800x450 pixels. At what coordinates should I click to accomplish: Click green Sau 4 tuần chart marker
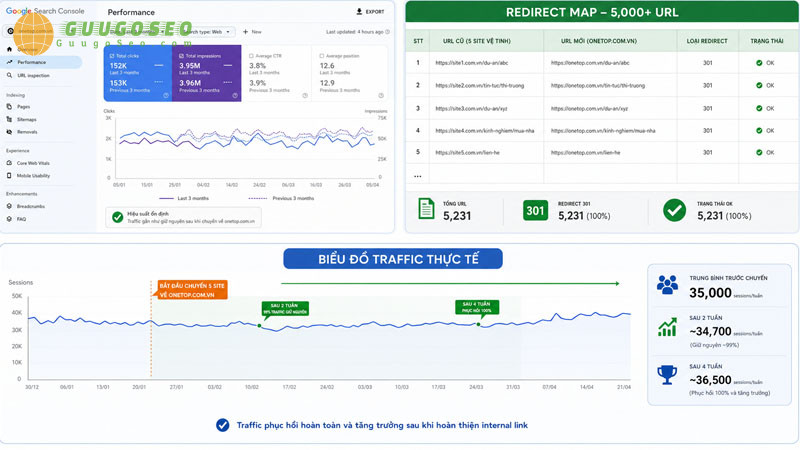click(x=477, y=307)
